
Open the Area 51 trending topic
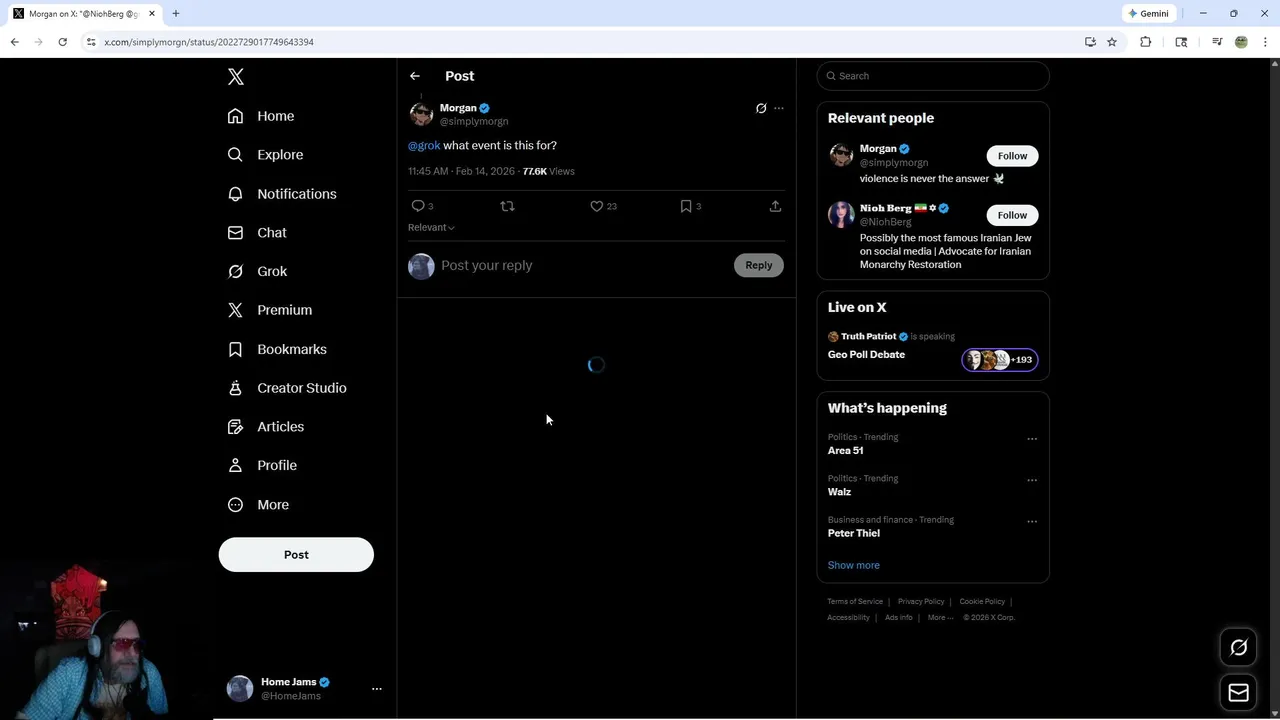[846, 451]
